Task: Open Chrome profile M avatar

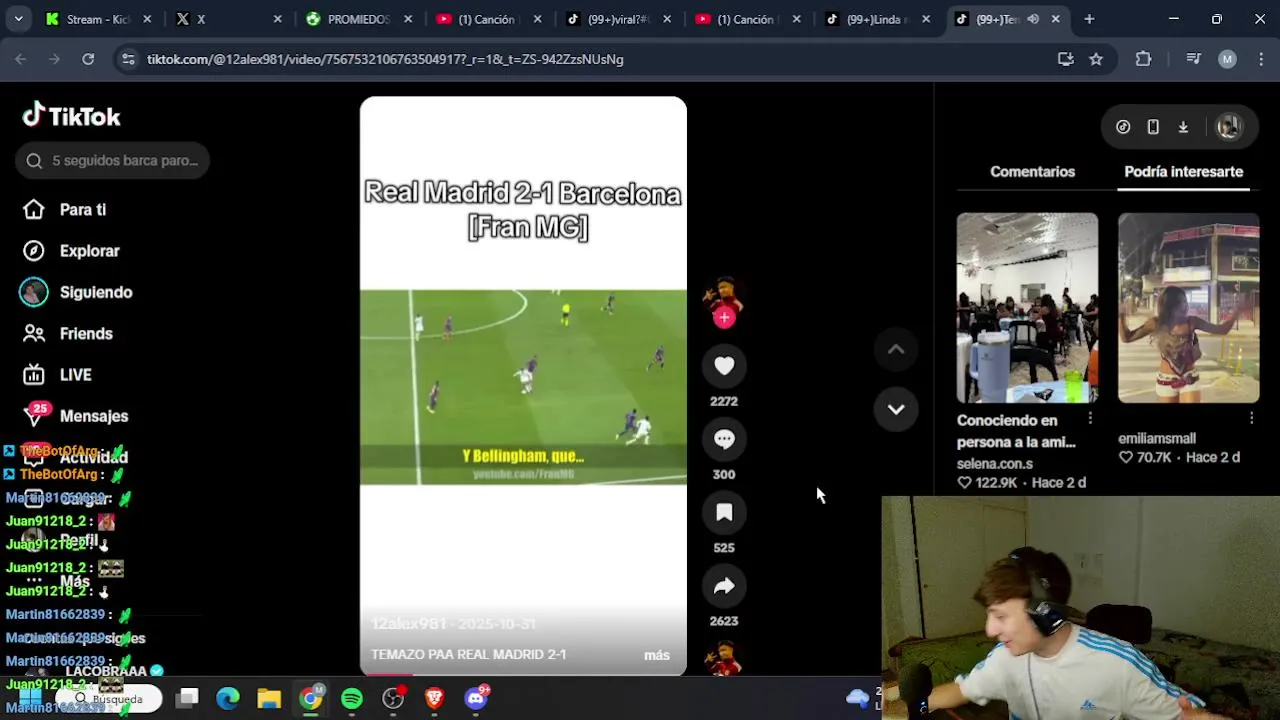Action: pyautogui.click(x=1227, y=59)
